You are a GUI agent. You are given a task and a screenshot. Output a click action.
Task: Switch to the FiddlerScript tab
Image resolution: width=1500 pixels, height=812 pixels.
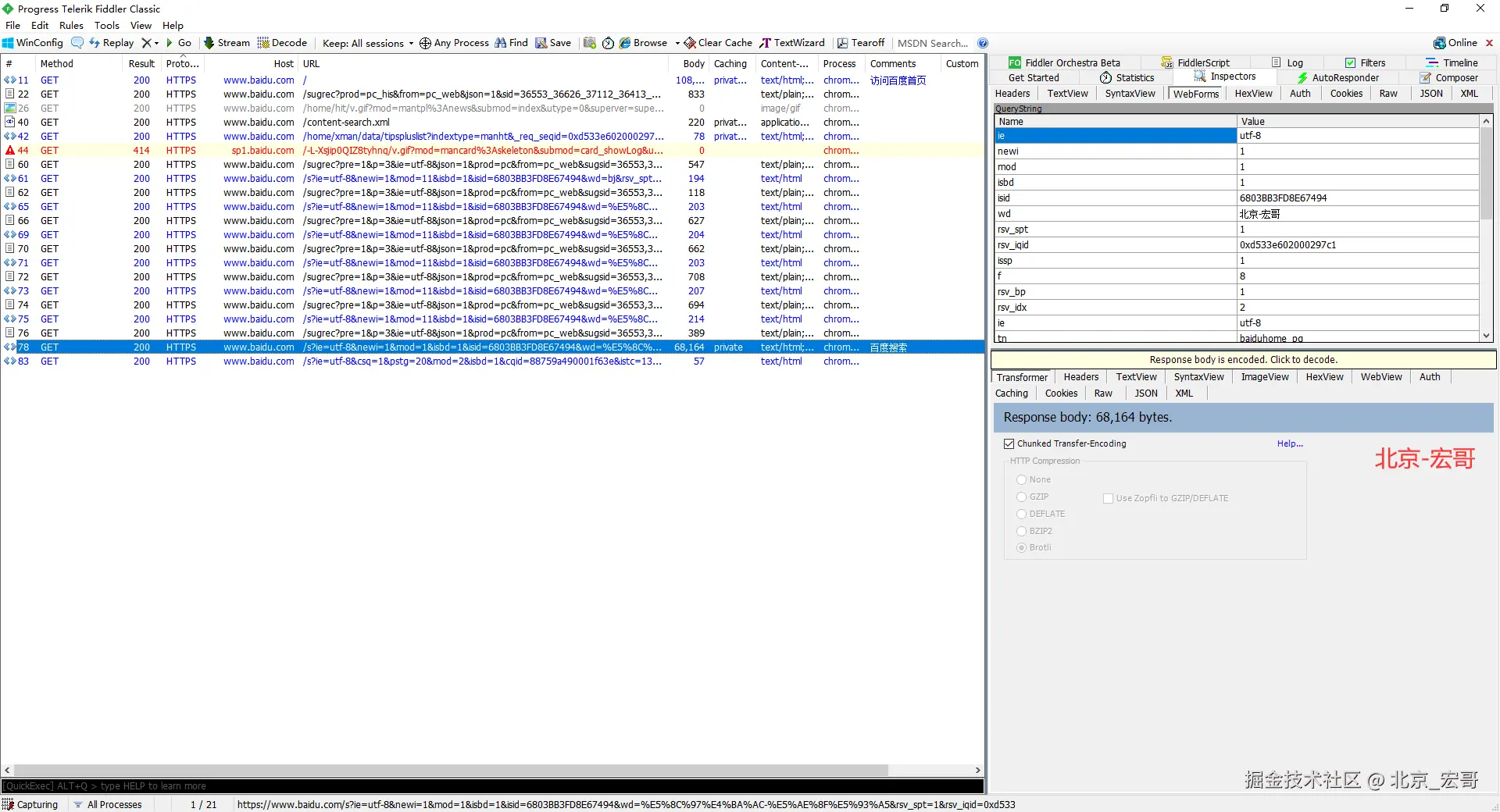1195,62
